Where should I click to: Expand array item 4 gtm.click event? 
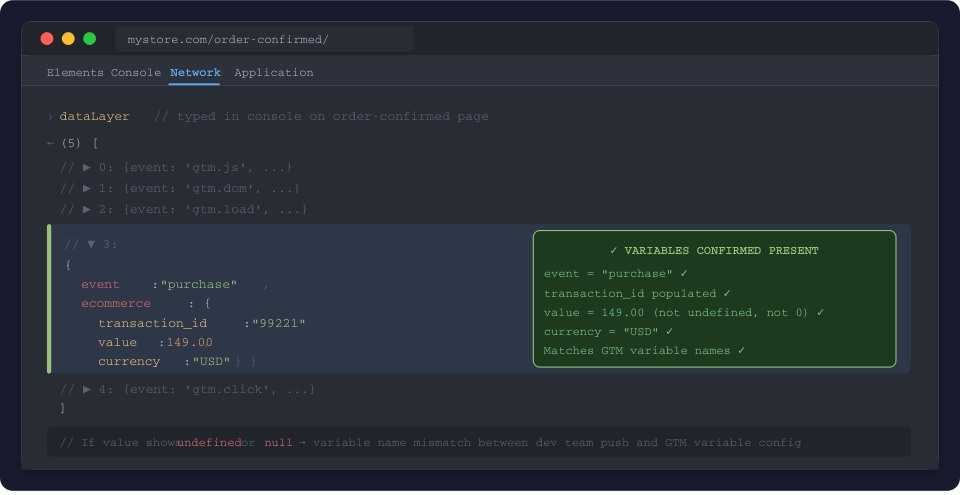[x=87, y=389]
